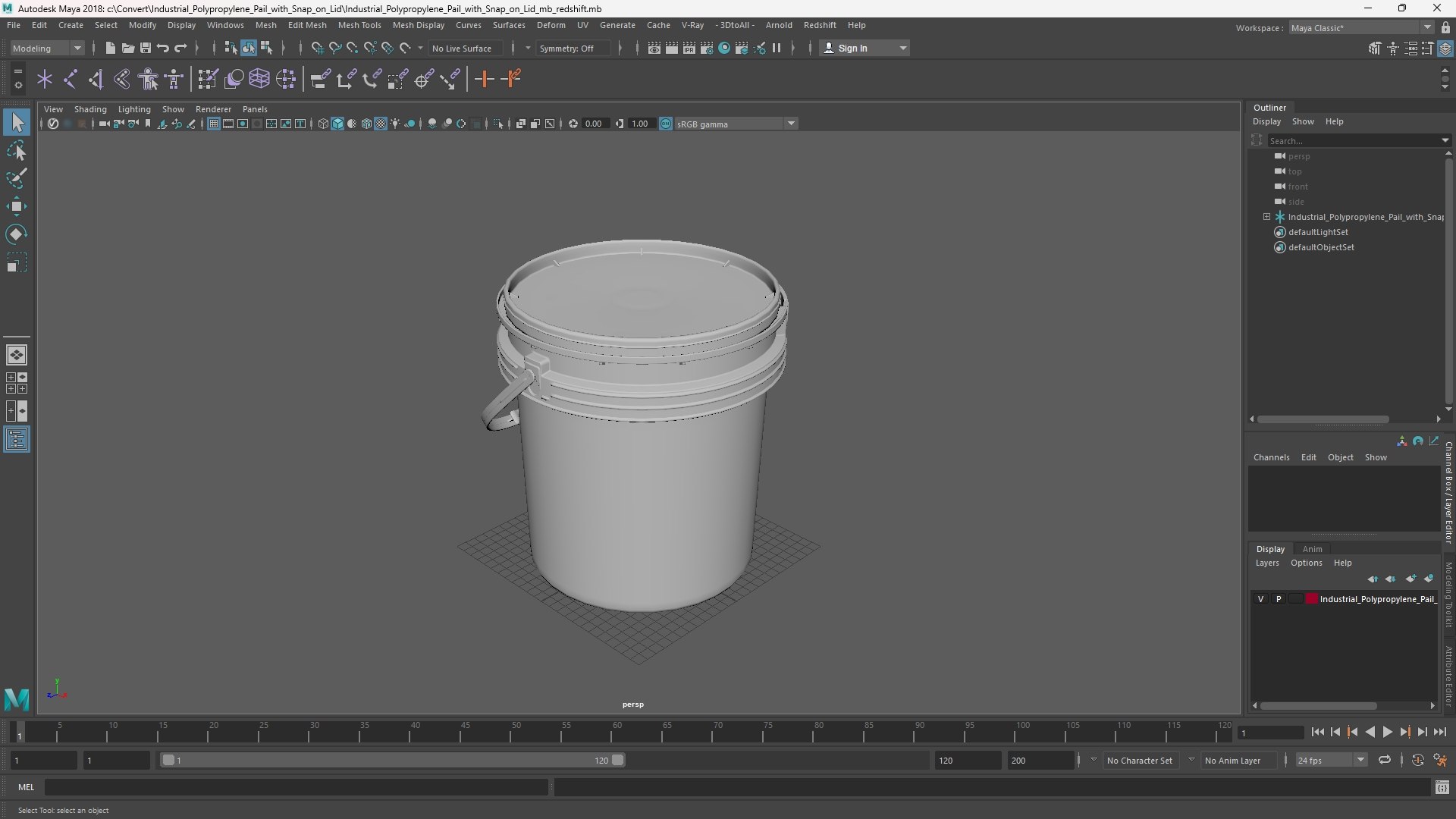1456x819 pixels.
Task: Click the No Character Set button
Action: click(1139, 760)
